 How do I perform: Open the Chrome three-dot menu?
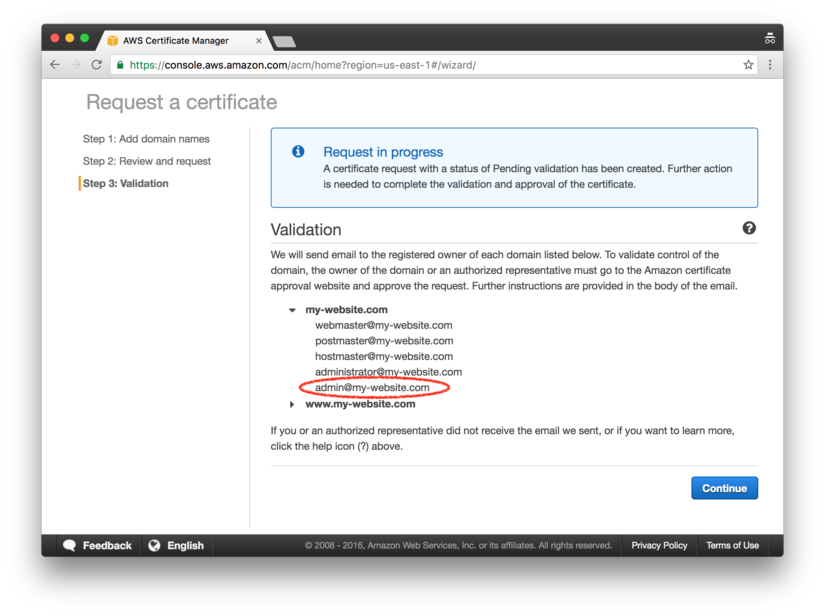pyautogui.click(x=770, y=65)
